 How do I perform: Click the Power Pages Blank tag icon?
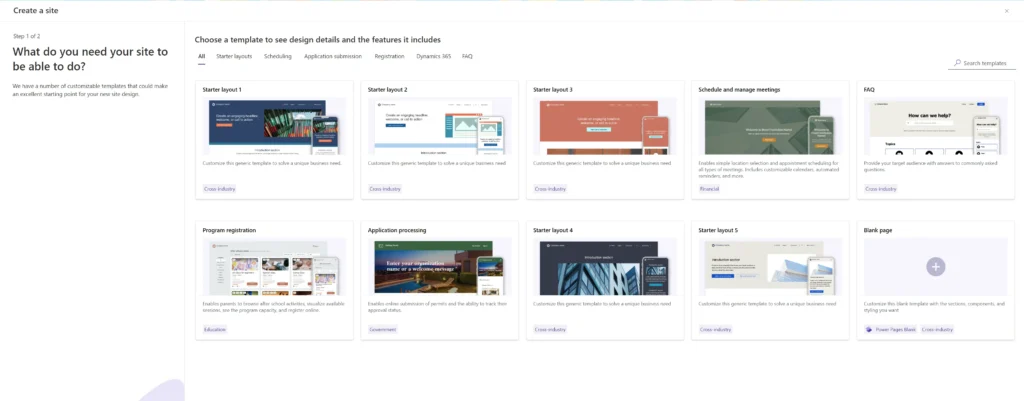(869, 329)
